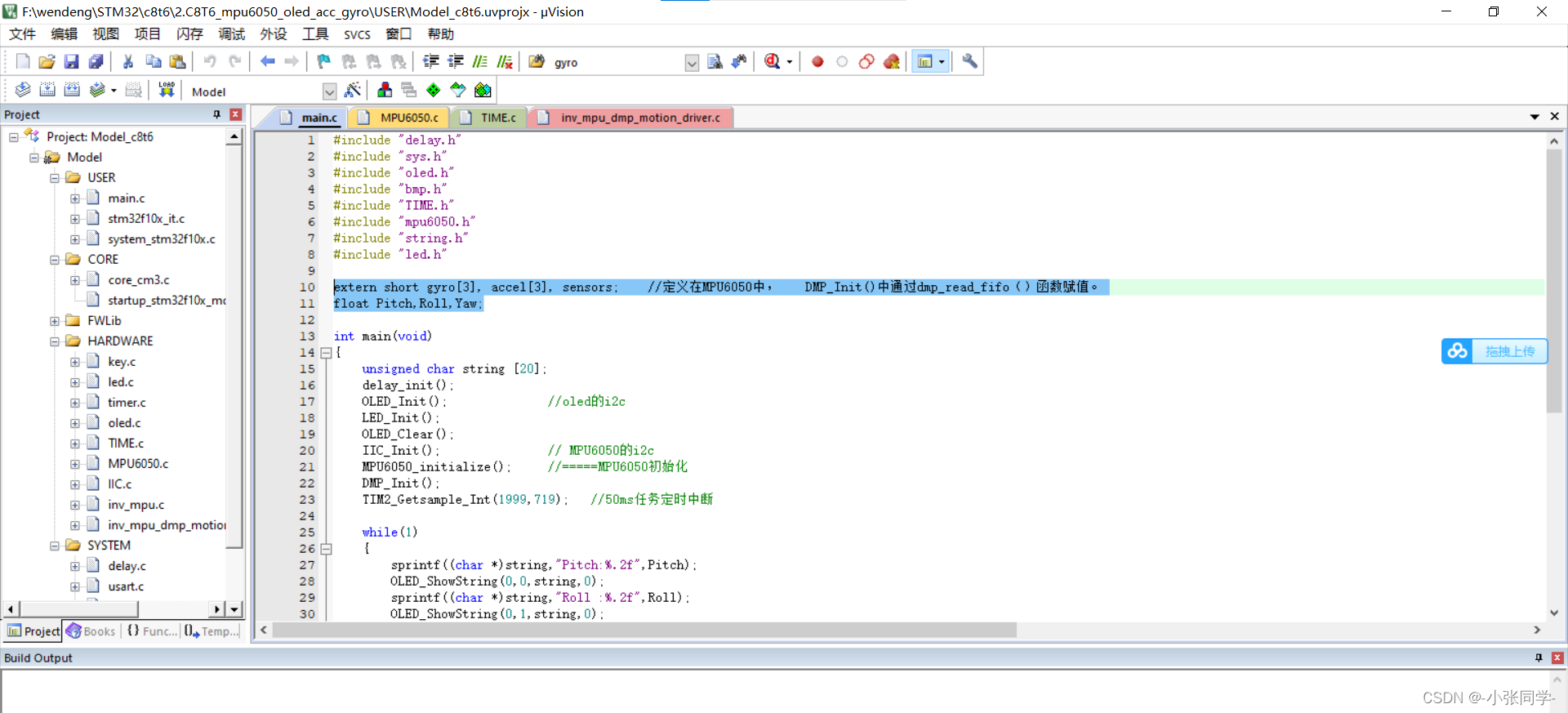Click the editor vertical scrollbar thumb

(1553, 282)
